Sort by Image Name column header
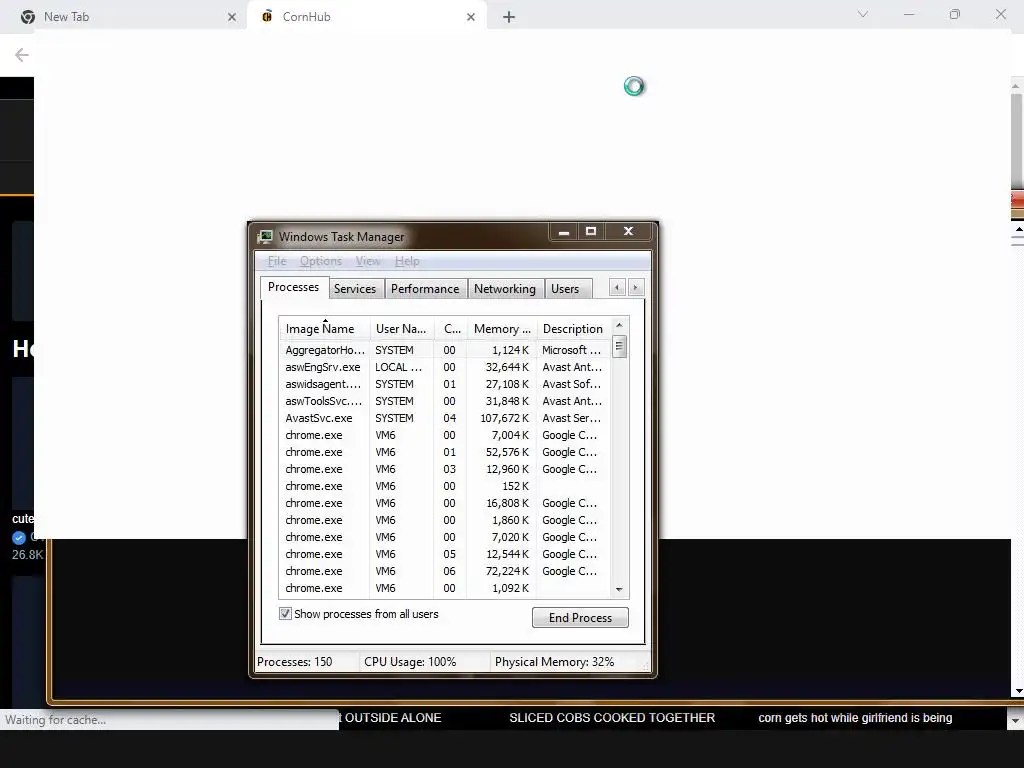The height and width of the screenshot is (768, 1024). click(x=325, y=328)
